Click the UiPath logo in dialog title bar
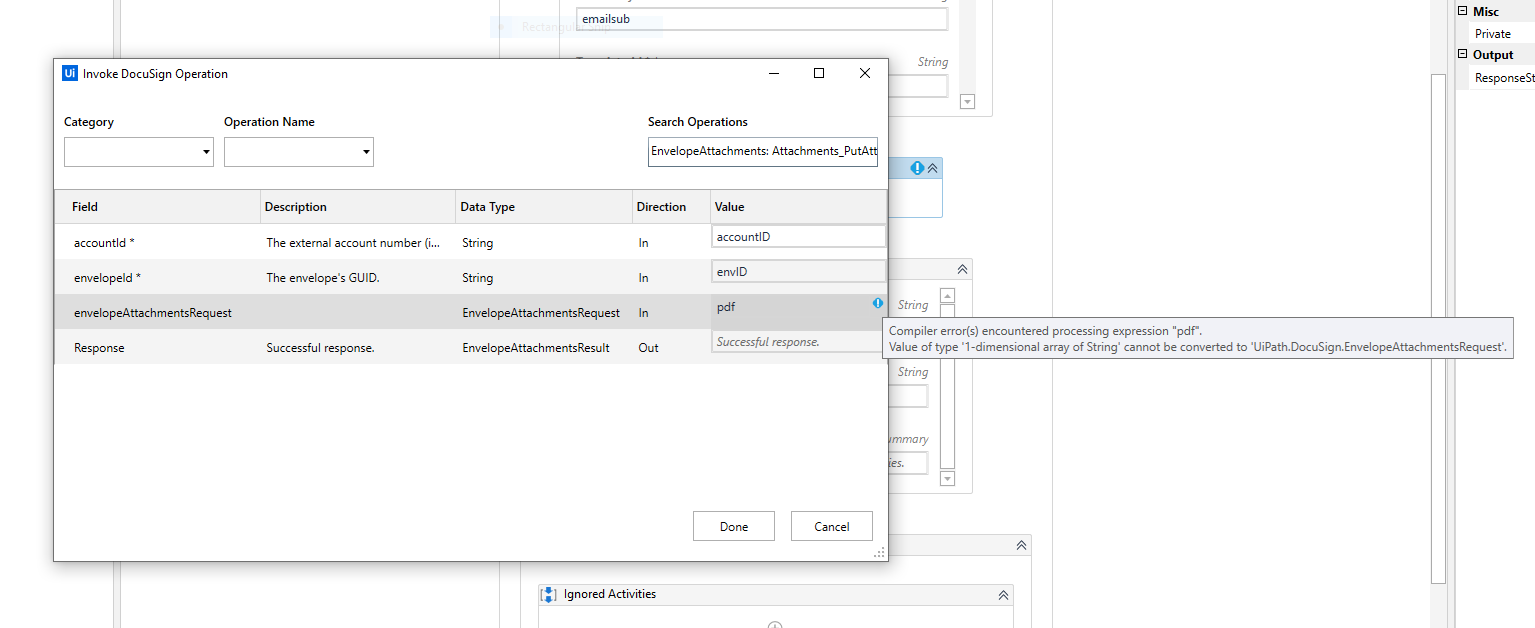 (70, 73)
